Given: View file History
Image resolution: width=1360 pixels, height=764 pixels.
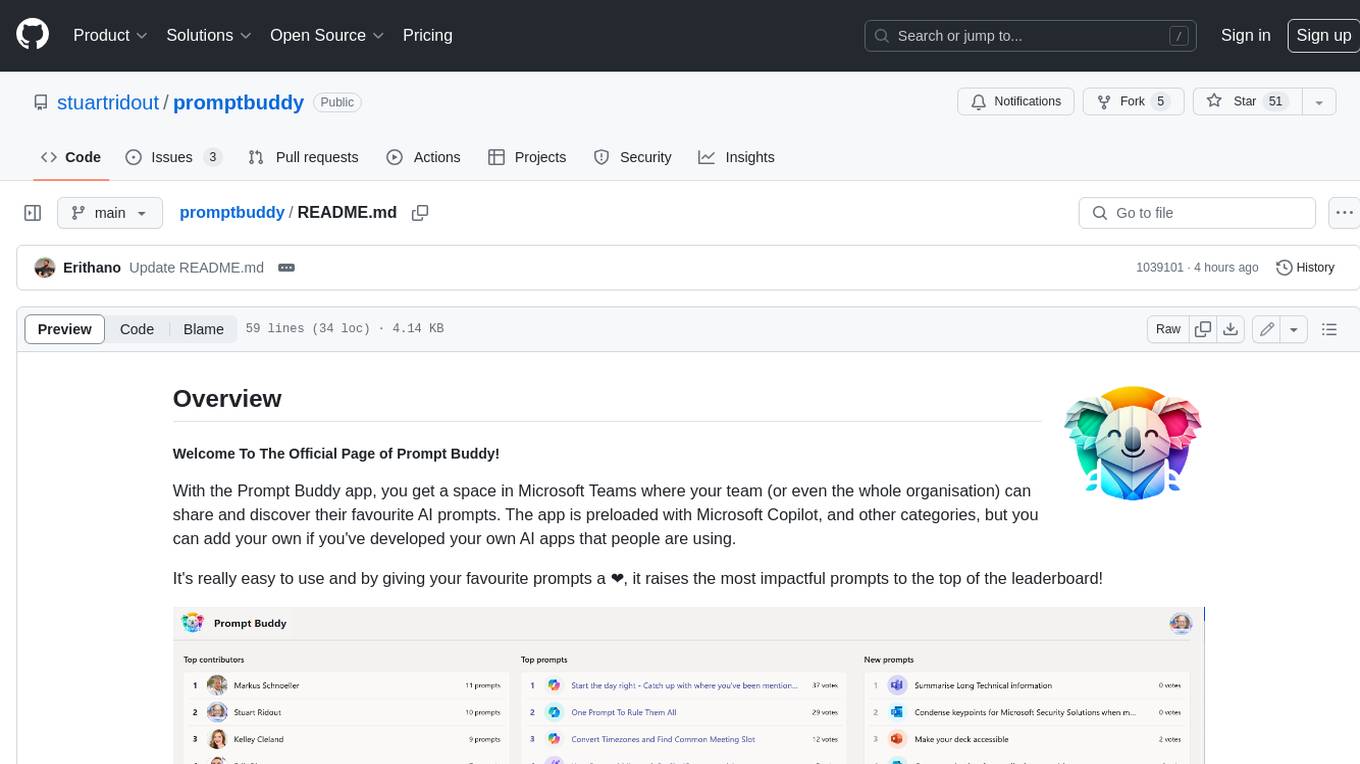Looking at the screenshot, I should pyautogui.click(x=1305, y=268).
